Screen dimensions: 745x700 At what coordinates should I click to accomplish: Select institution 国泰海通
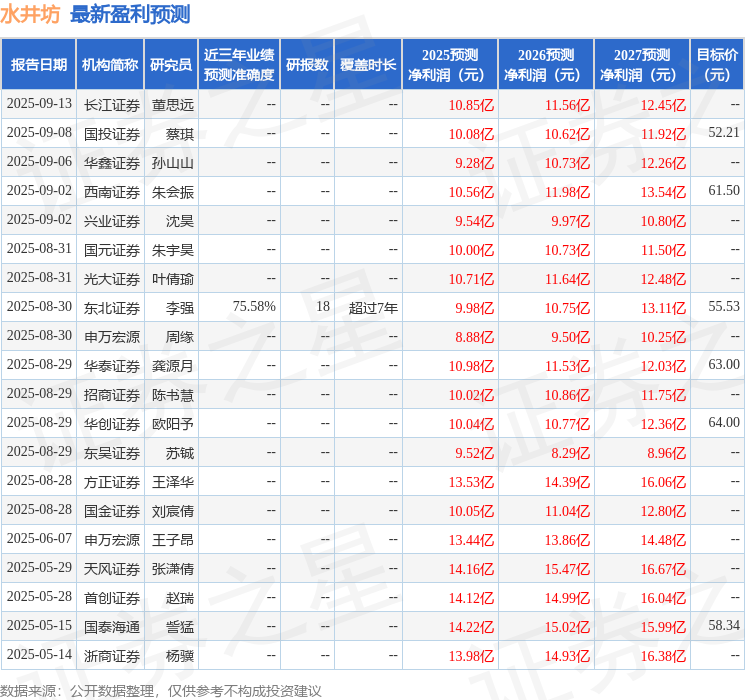[x=112, y=627]
